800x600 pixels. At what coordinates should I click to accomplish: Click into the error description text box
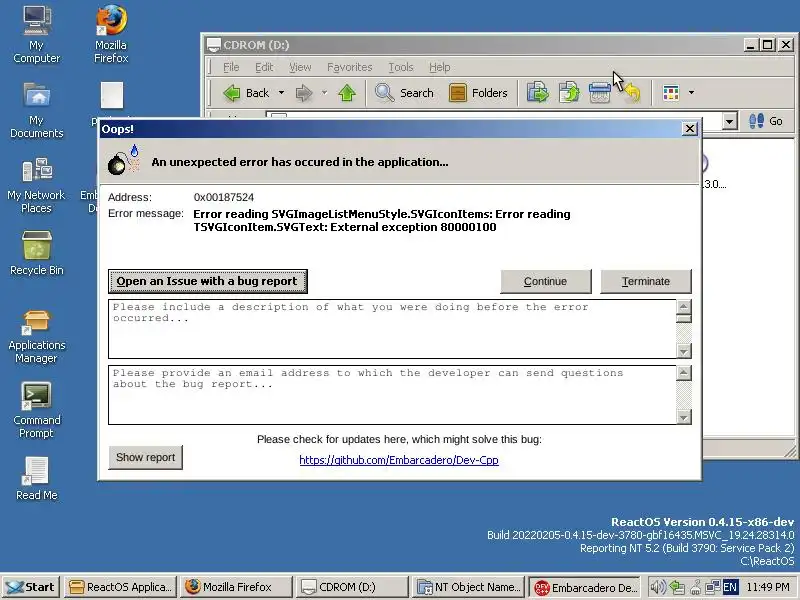tap(392, 329)
